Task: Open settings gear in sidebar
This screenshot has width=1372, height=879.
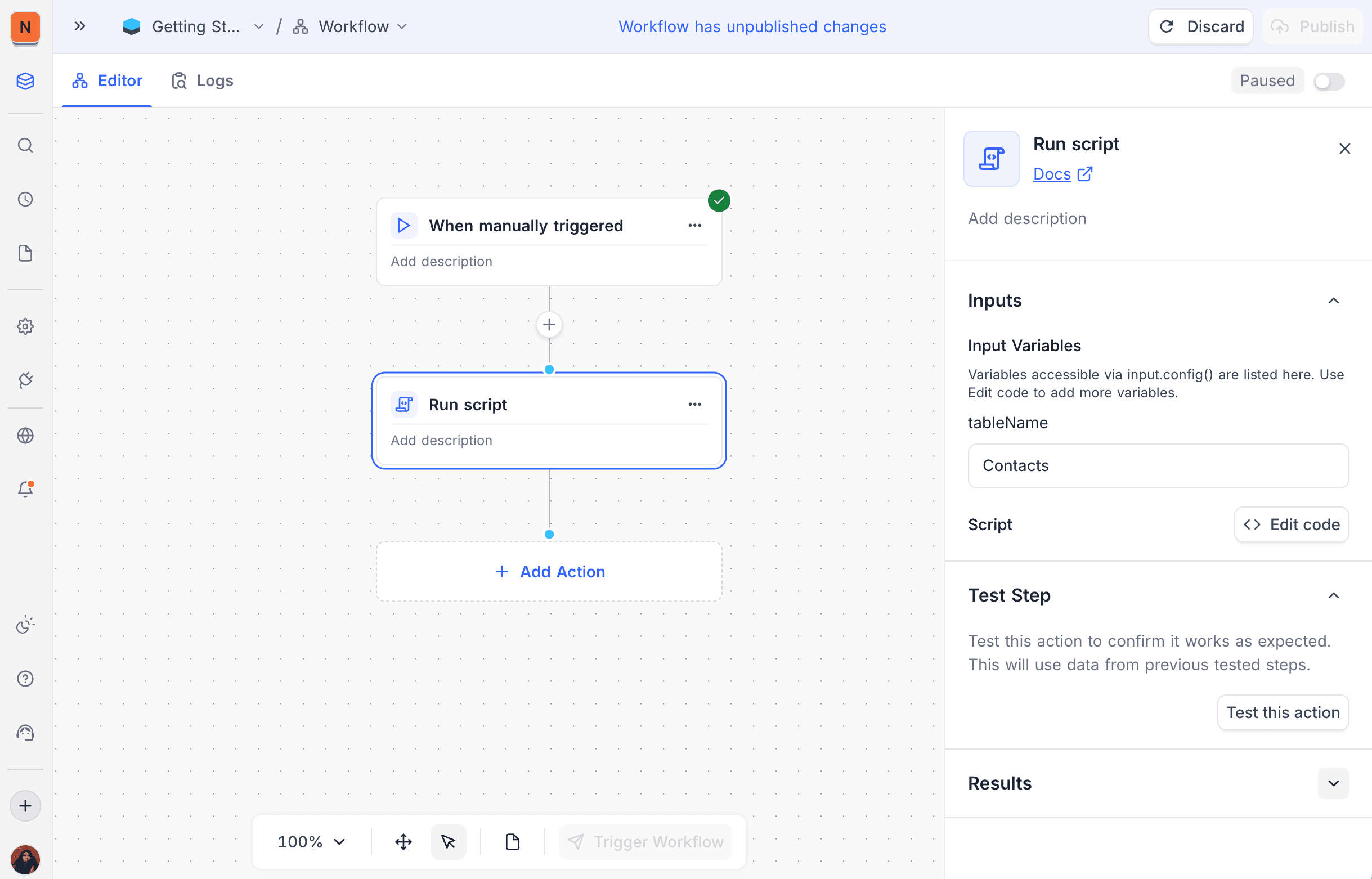Action: coord(25,326)
